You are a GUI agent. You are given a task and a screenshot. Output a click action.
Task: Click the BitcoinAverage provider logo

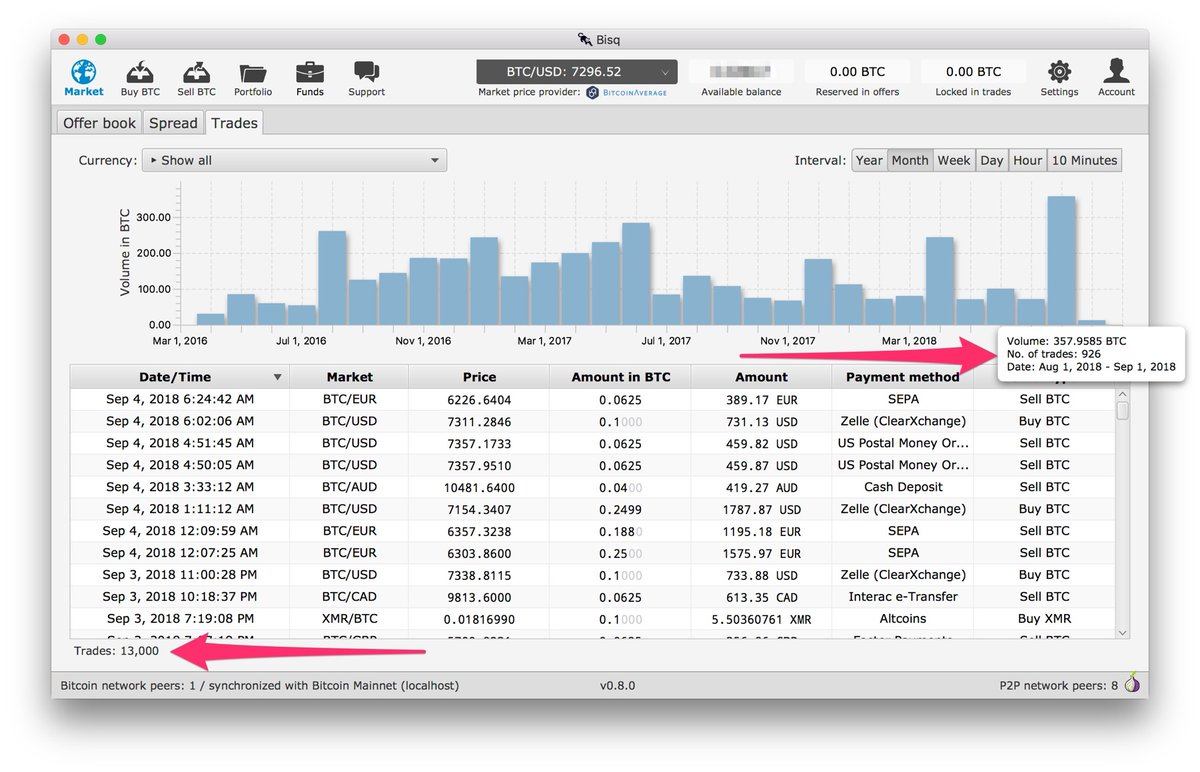(626, 92)
